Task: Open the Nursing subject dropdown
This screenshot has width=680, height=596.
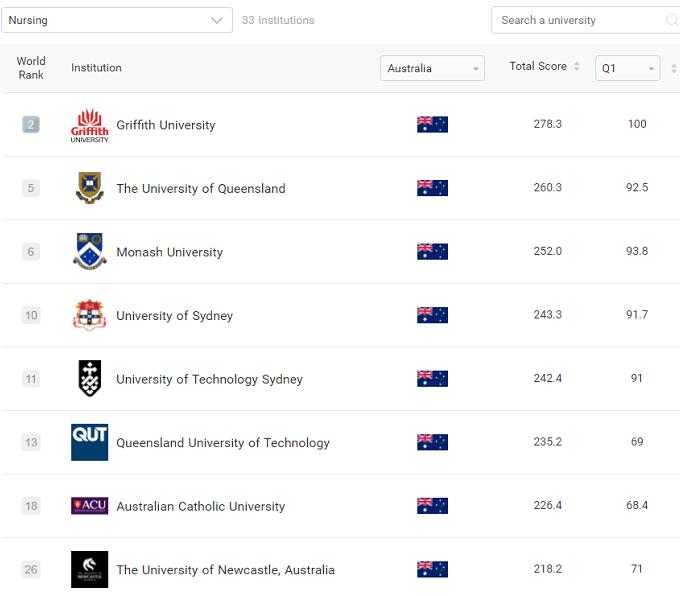Action: point(116,20)
